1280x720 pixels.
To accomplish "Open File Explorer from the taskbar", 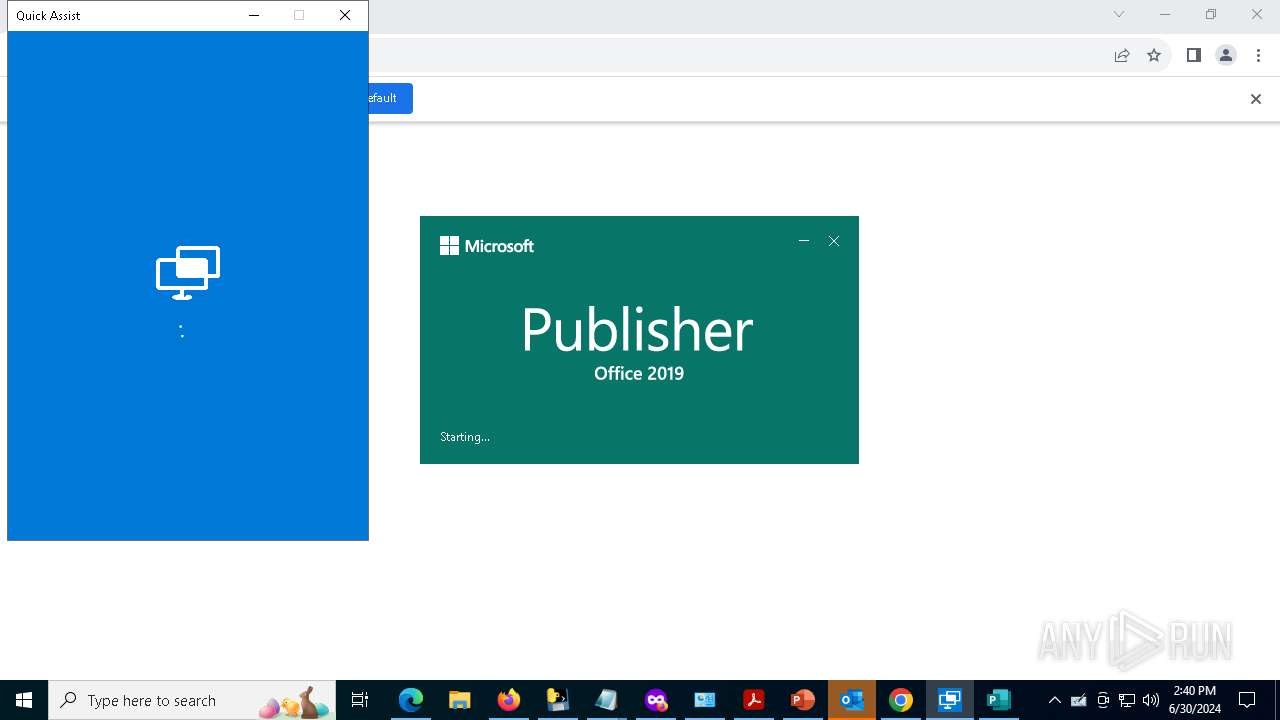I will coord(460,700).
